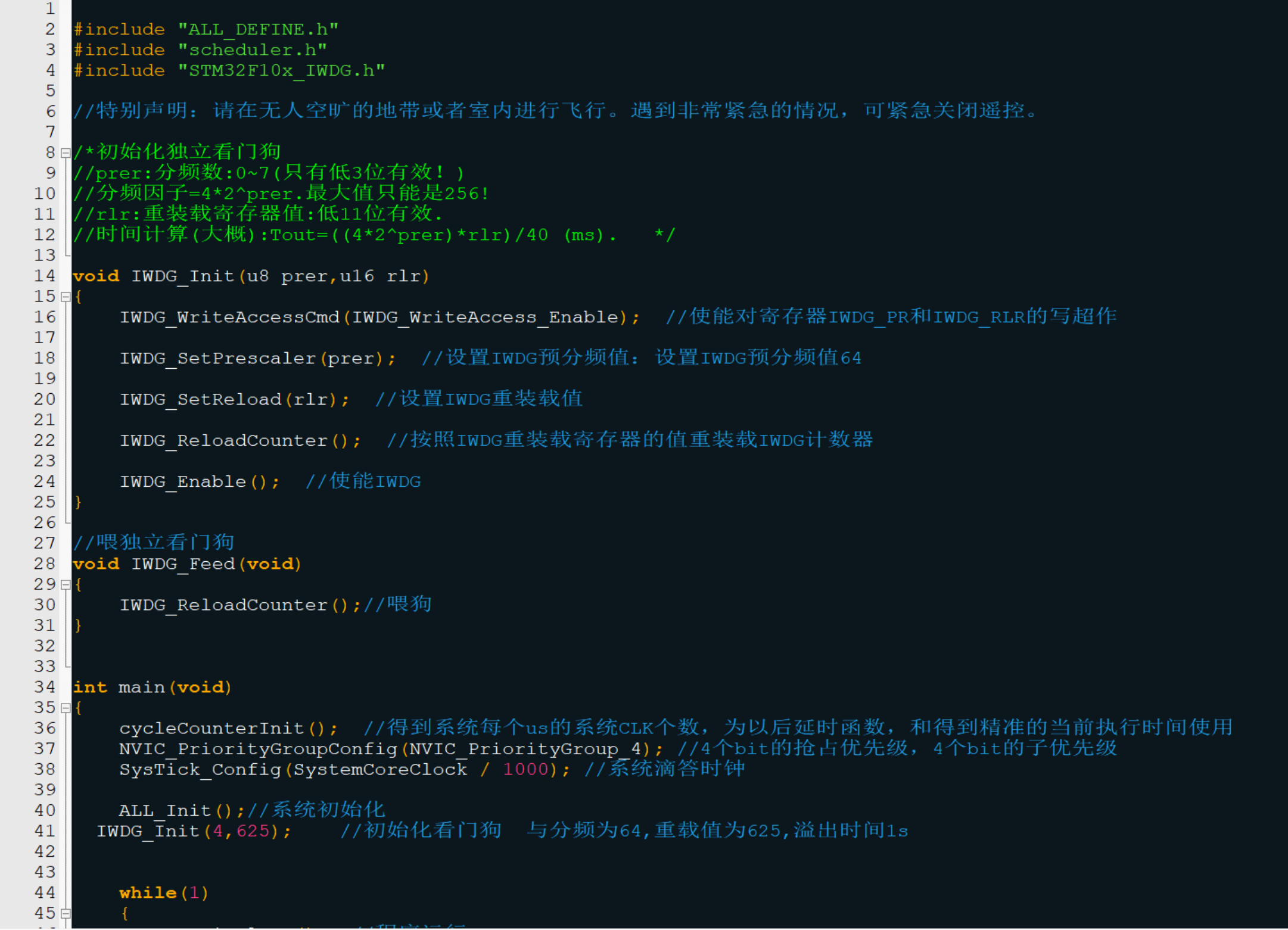The image size is (1288, 930).
Task: Click the IWDG_SetPrescaler(prer) call
Action: click(217, 358)
